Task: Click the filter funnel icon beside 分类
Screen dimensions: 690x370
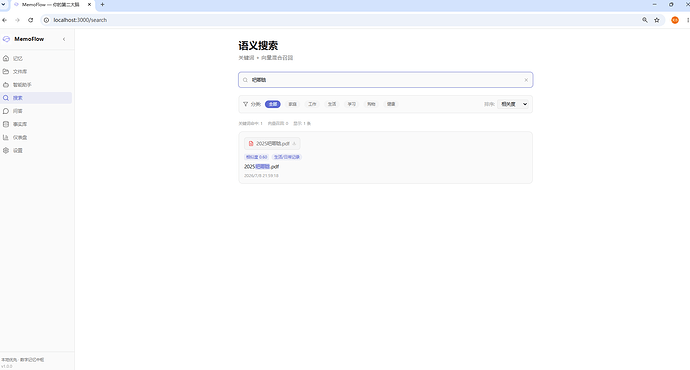Action: click(246, 104)
